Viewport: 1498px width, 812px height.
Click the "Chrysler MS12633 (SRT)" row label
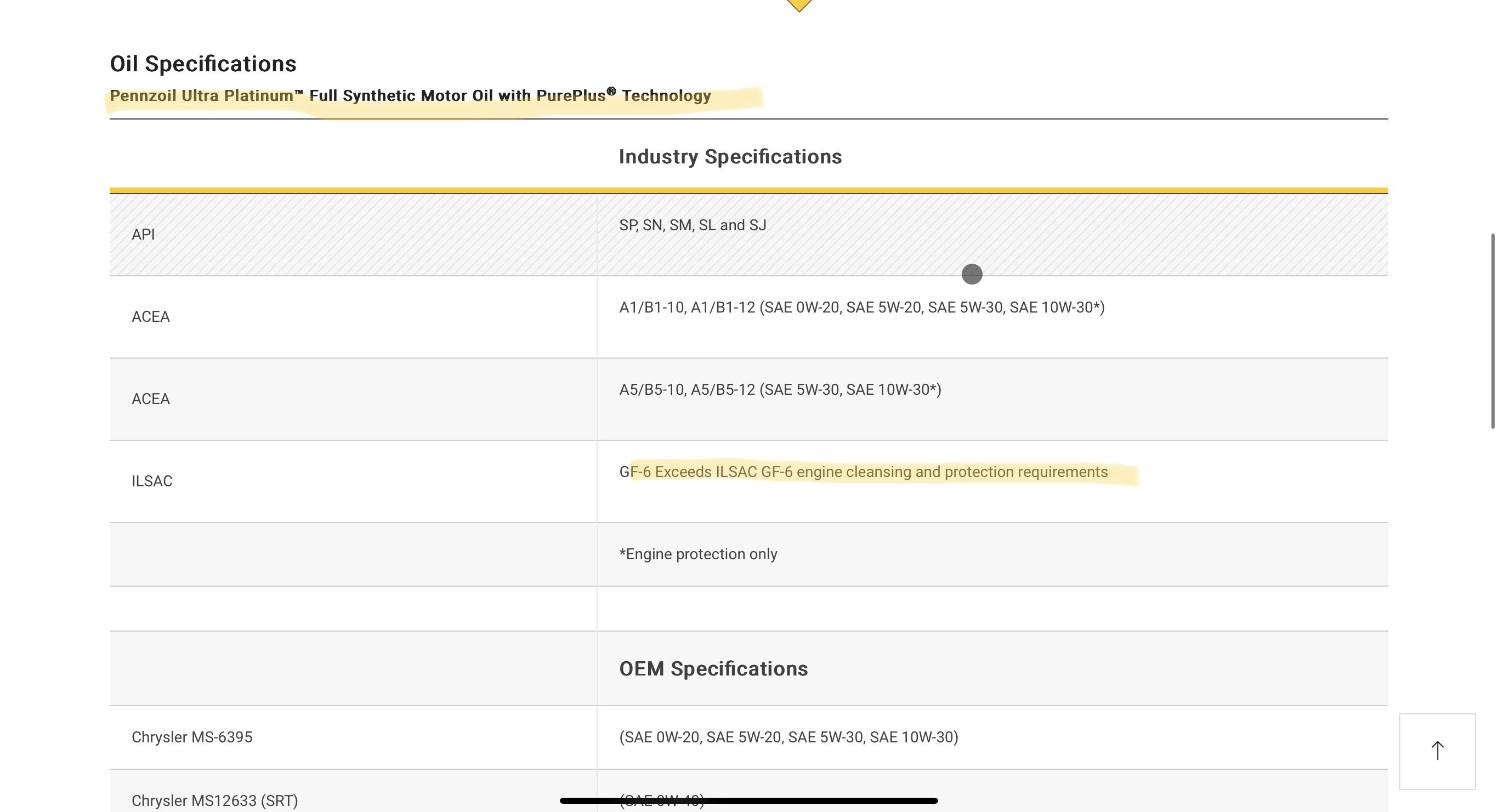214,801
